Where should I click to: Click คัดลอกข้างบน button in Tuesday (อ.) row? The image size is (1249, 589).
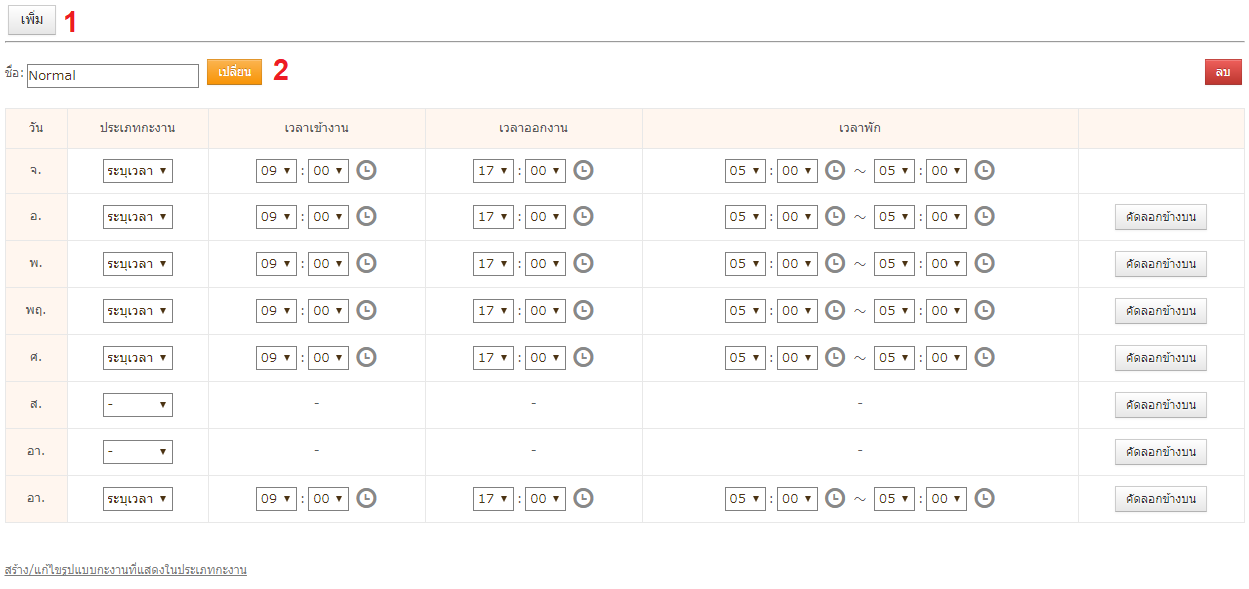click(1160, 217)
